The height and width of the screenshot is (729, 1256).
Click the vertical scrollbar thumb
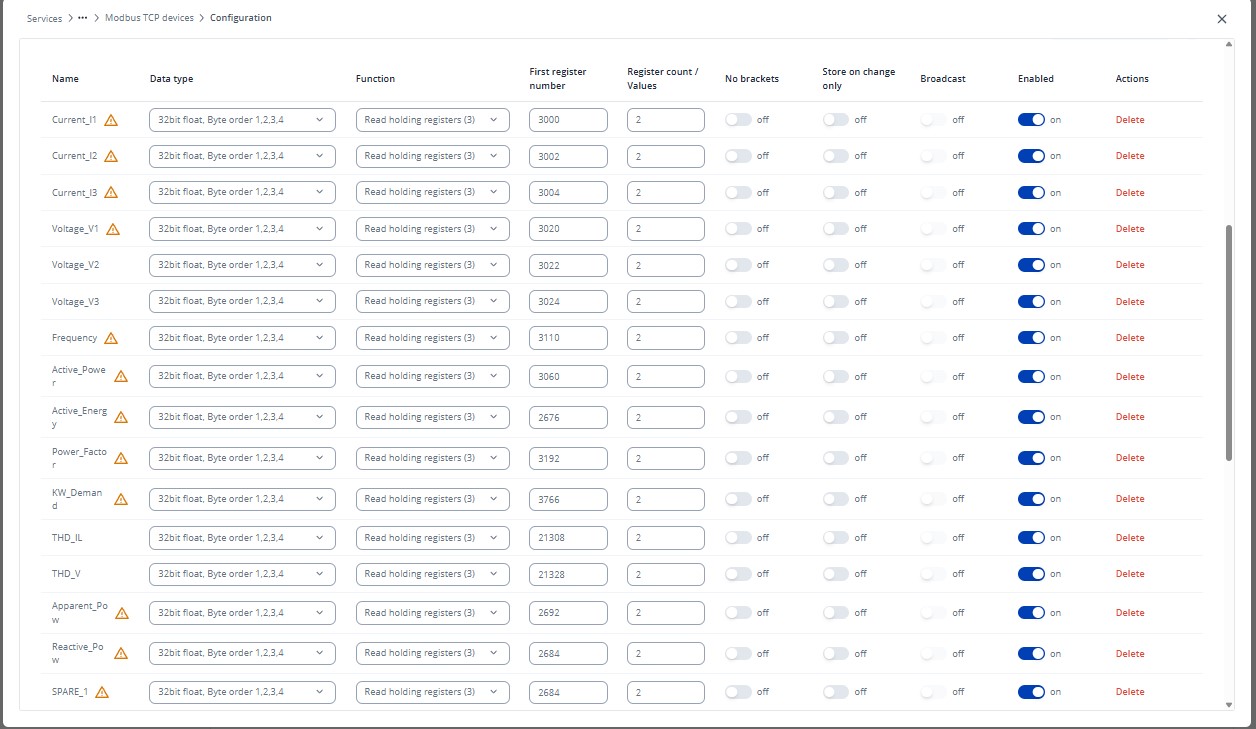coord(1229,342)
